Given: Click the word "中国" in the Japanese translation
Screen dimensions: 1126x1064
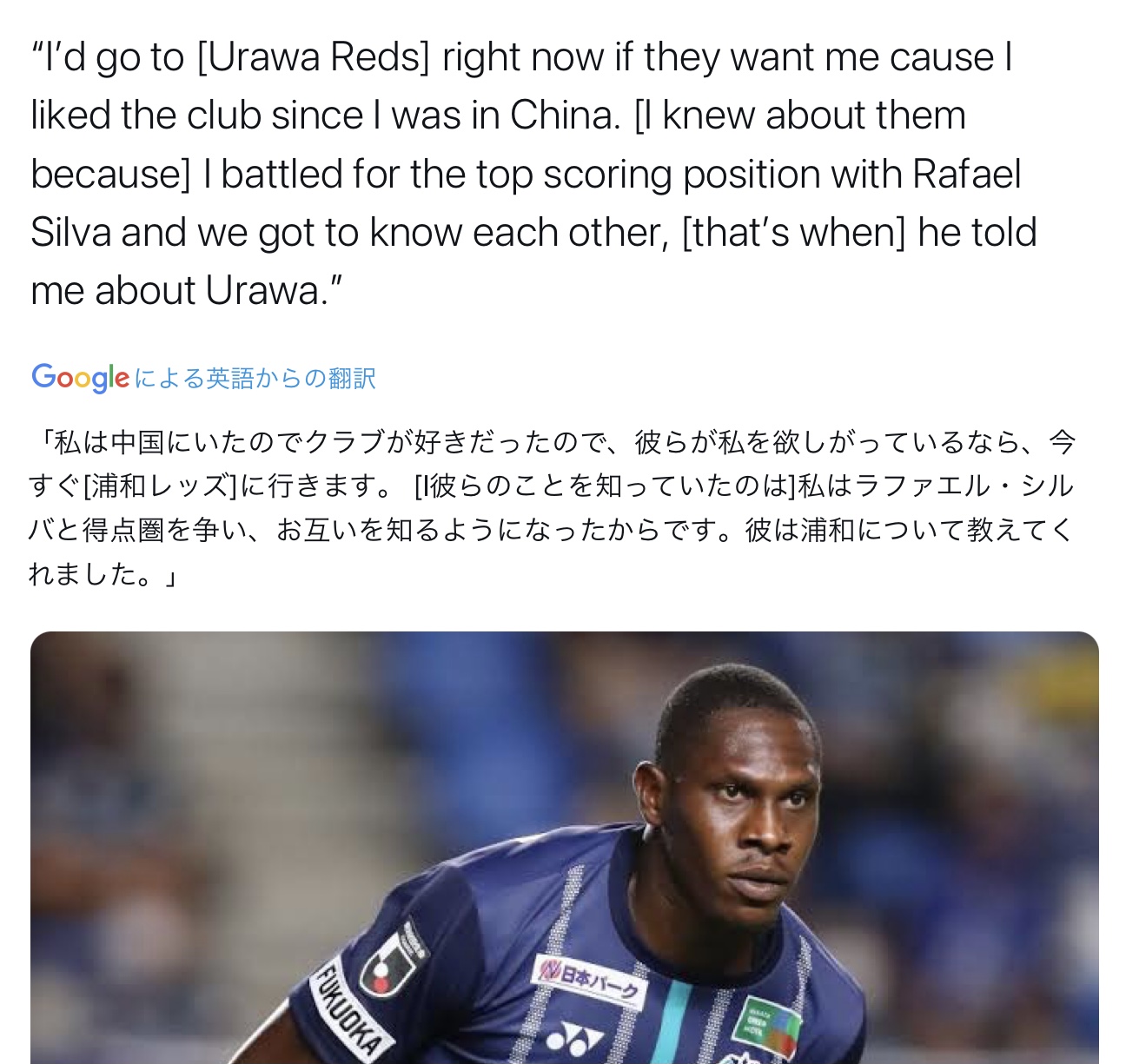Looking at the screenshot, I should [x=137, y=442].
